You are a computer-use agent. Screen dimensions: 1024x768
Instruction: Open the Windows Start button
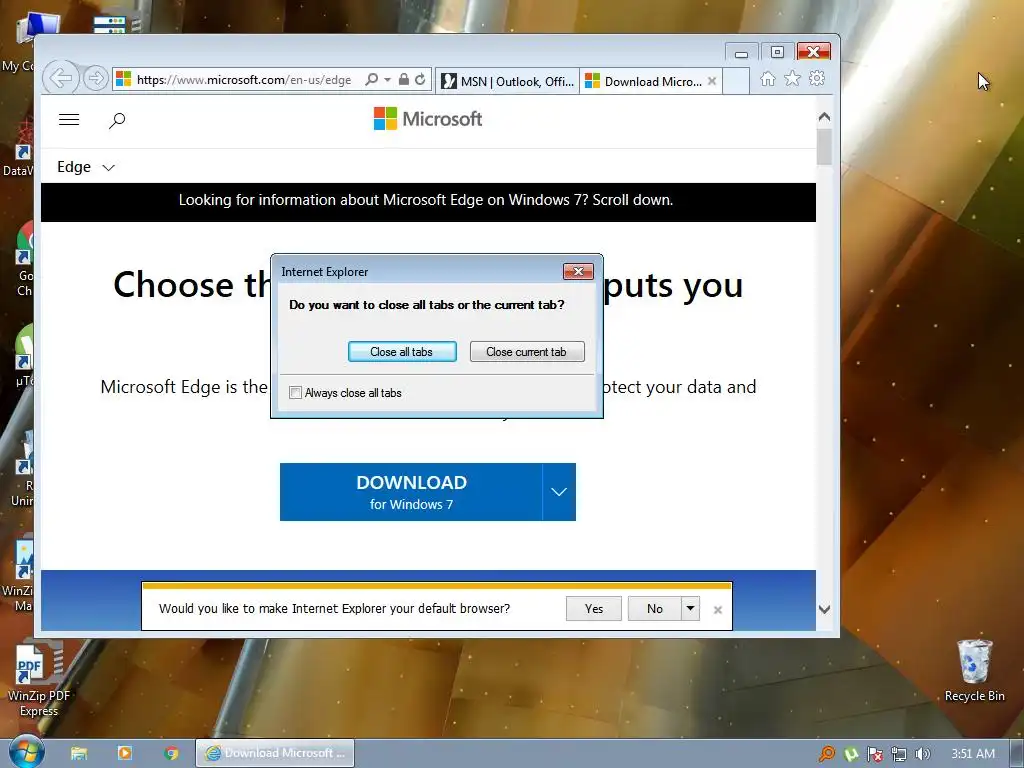(26, 752)
